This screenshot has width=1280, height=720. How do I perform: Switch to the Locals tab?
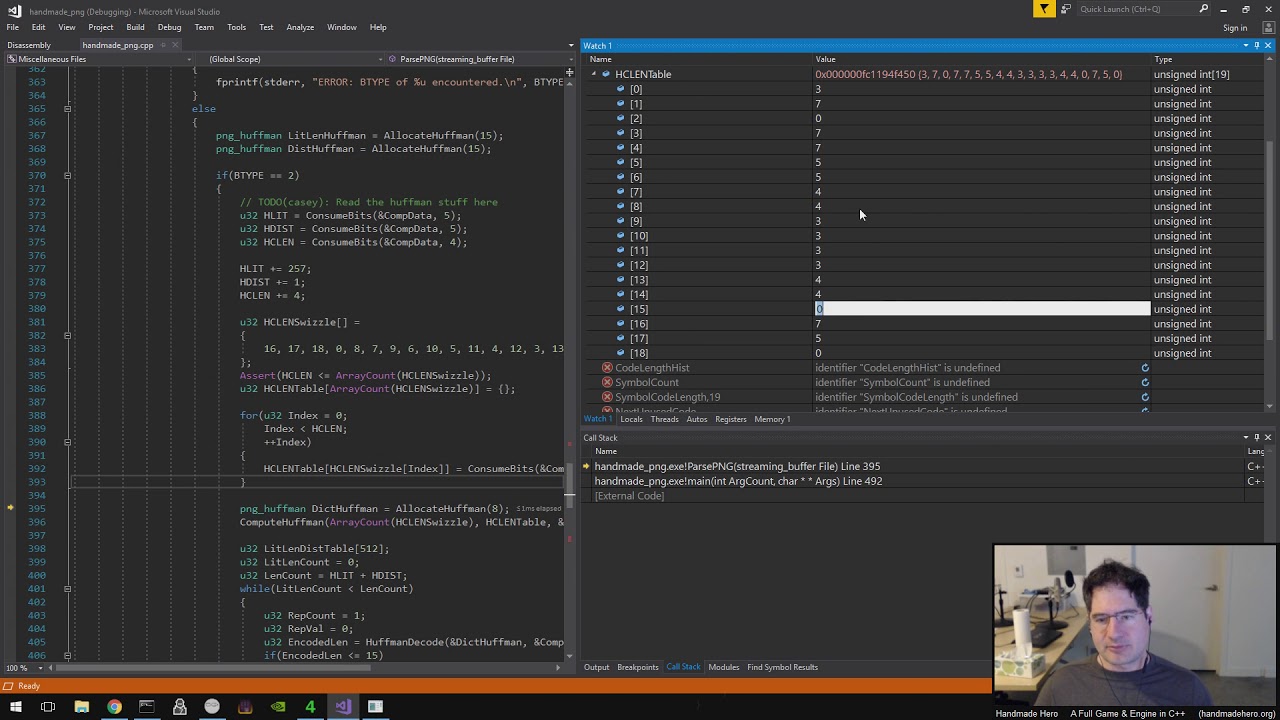click(x=631, y=419)
